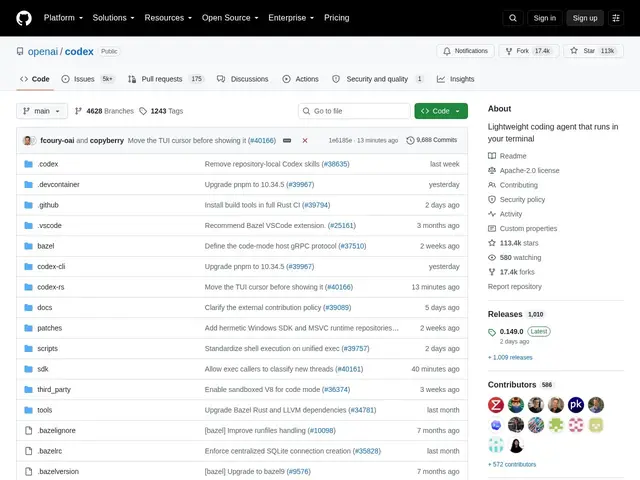Click the fork icon next to 17.4k forks
The height and width of the screenshot is (480, 640).
tap(492, 272)
